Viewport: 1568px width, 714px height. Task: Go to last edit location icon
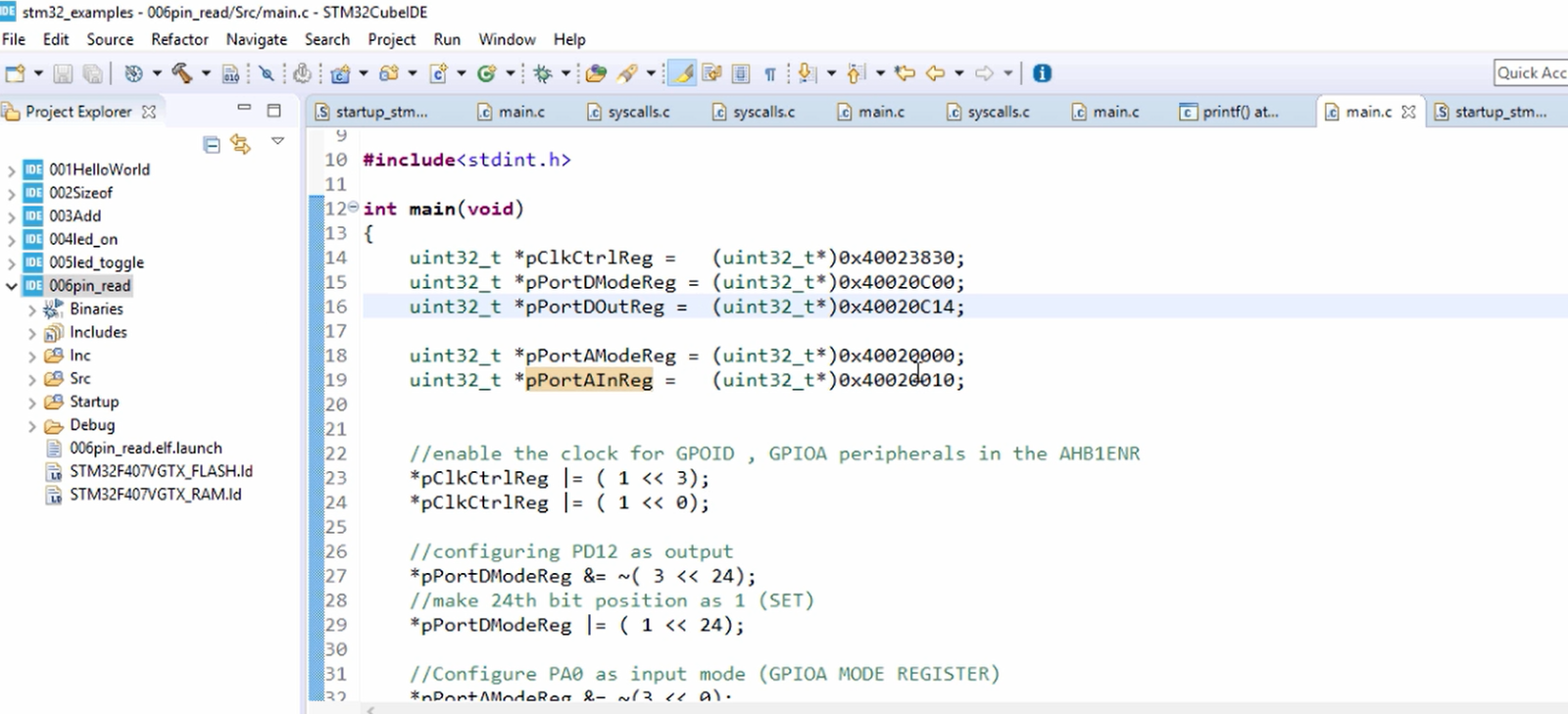pyautogui.click(x=906, y=73)
